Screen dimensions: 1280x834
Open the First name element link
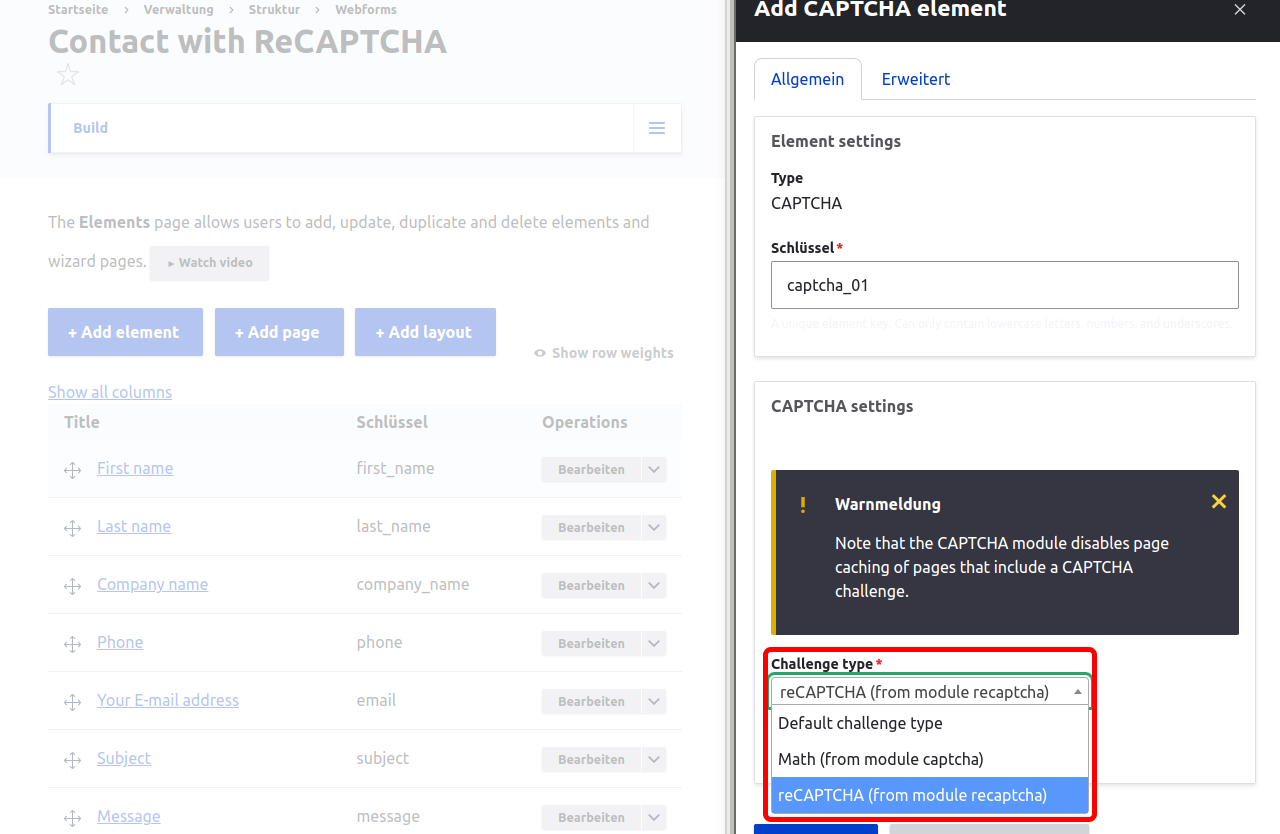click(x=135, y=468)
